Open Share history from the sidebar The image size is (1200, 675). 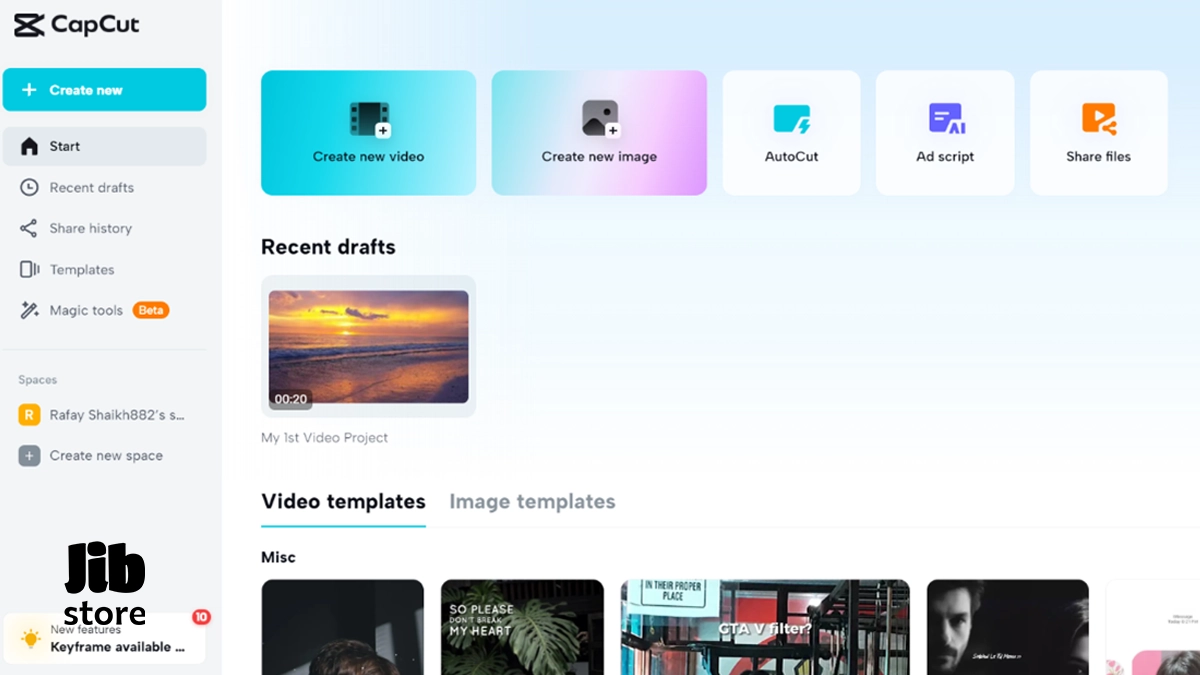(88, 228)
